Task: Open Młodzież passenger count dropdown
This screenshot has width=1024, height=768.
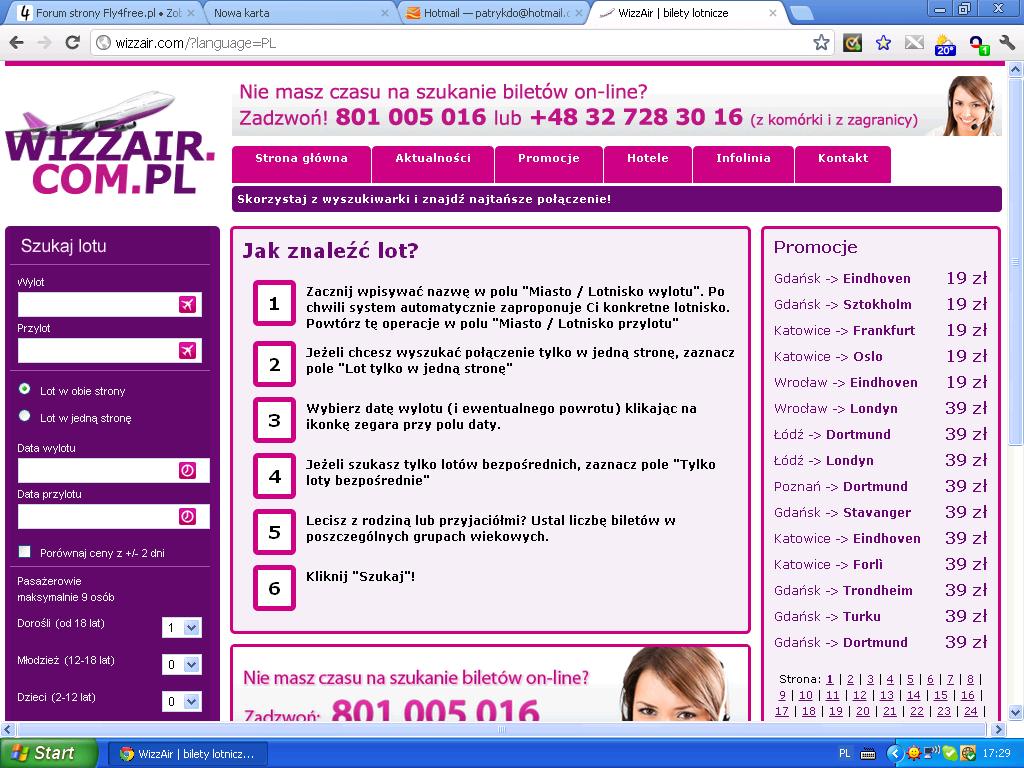Action: click(182, 665)
